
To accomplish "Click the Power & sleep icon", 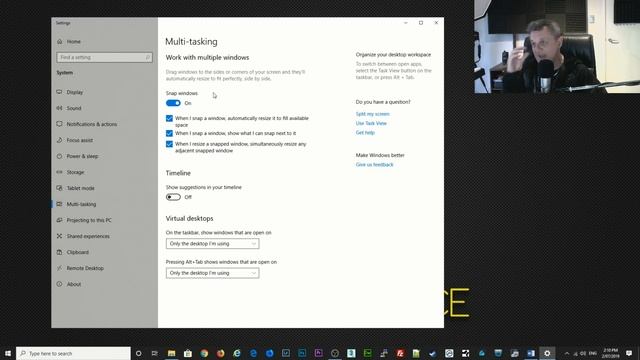I will pyautogui.click(x=60, y=156).
